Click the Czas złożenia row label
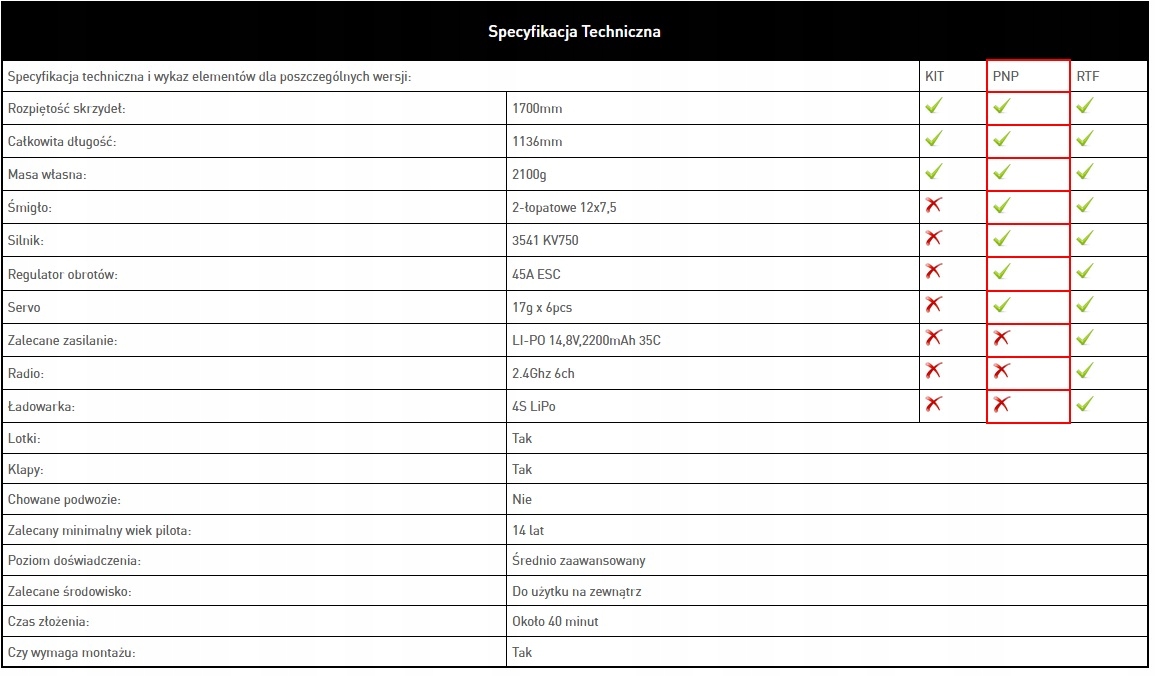 point(48,621)
